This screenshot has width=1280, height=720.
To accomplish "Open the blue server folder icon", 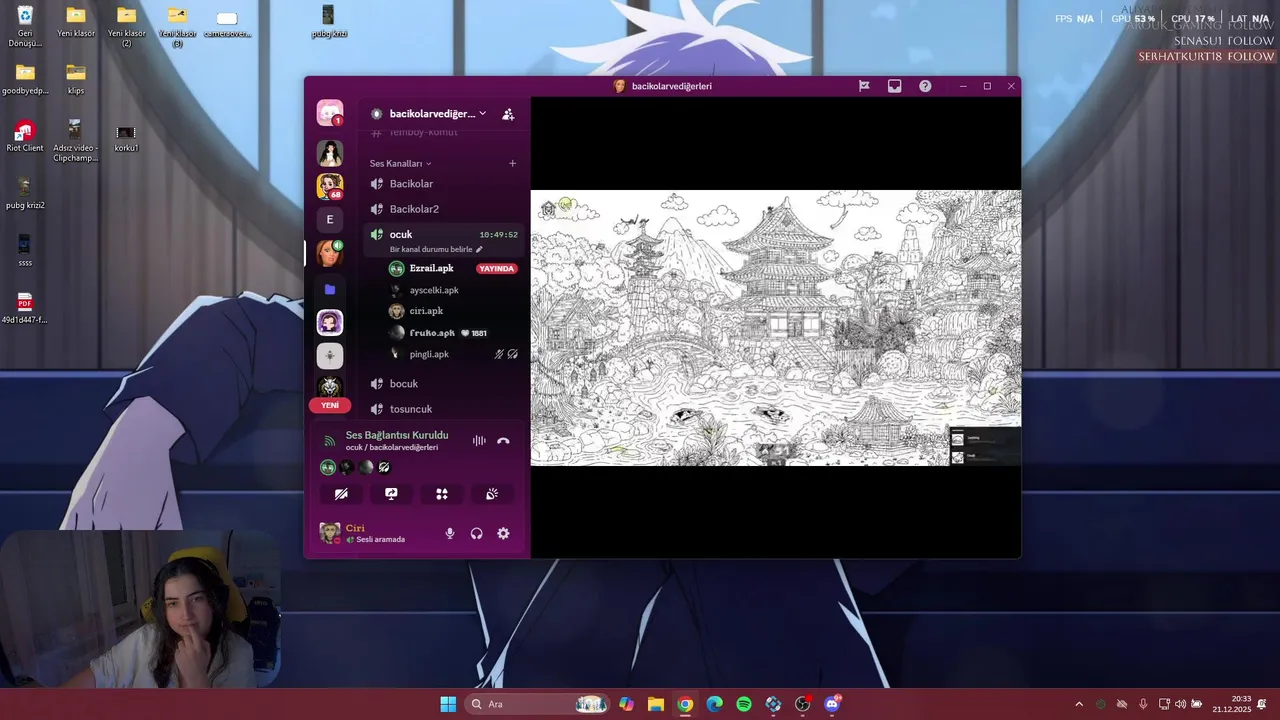I will [x=330, y=289].
